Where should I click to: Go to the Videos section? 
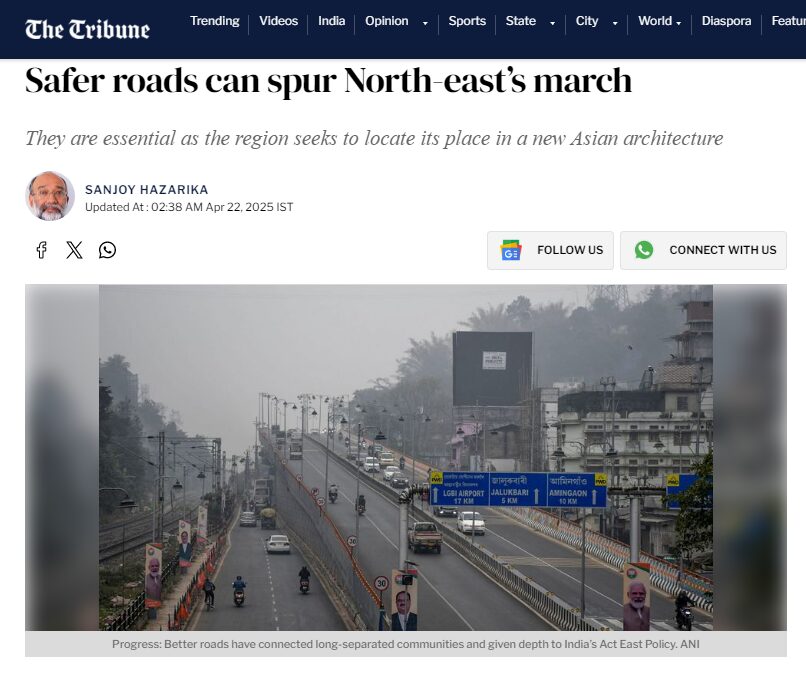(x=279, y=21)
